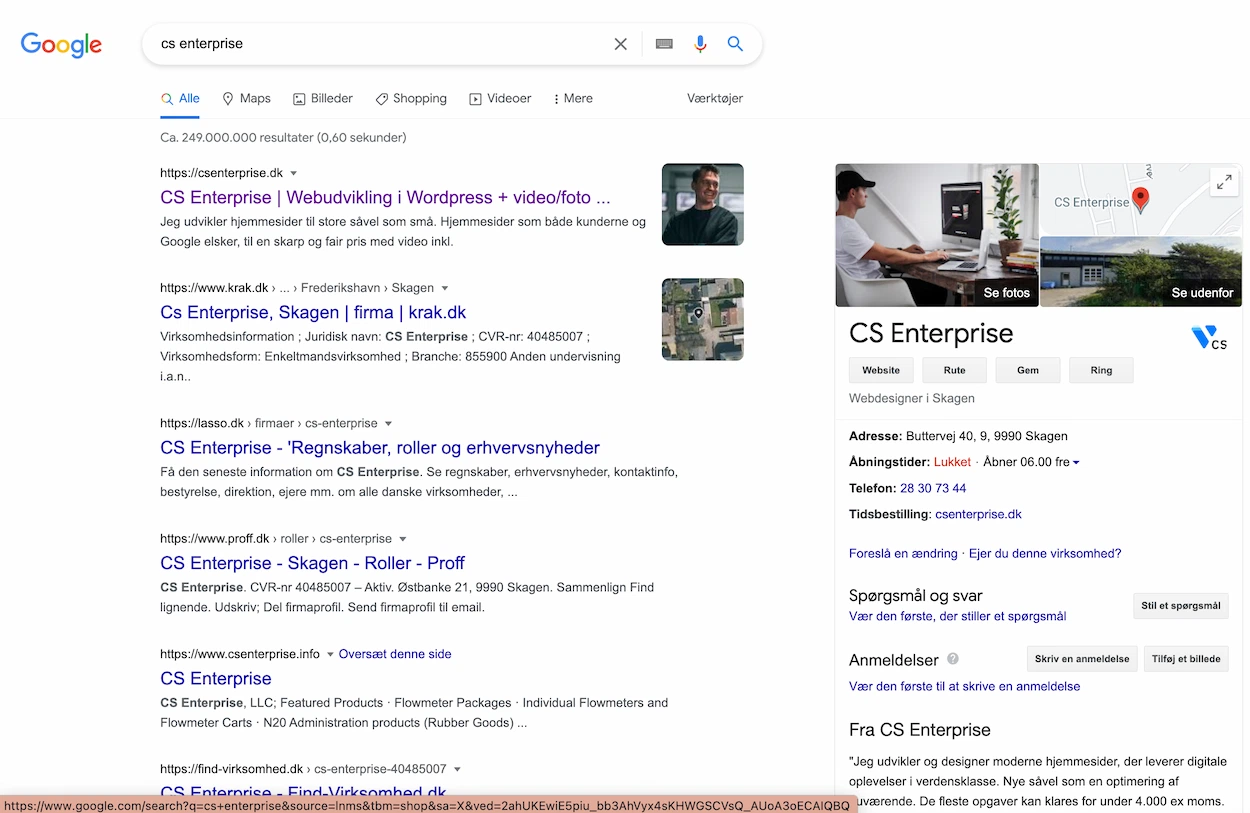Open the Billeder tab
Image resolution: width=1250 pixels, height=813 pixels.
click(x=323, y=98)
